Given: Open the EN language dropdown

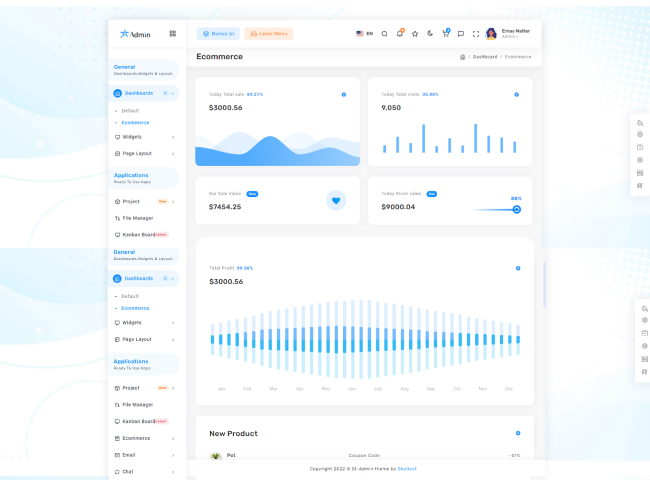Looking at the screenshot, I should click(x=364, y=33).
